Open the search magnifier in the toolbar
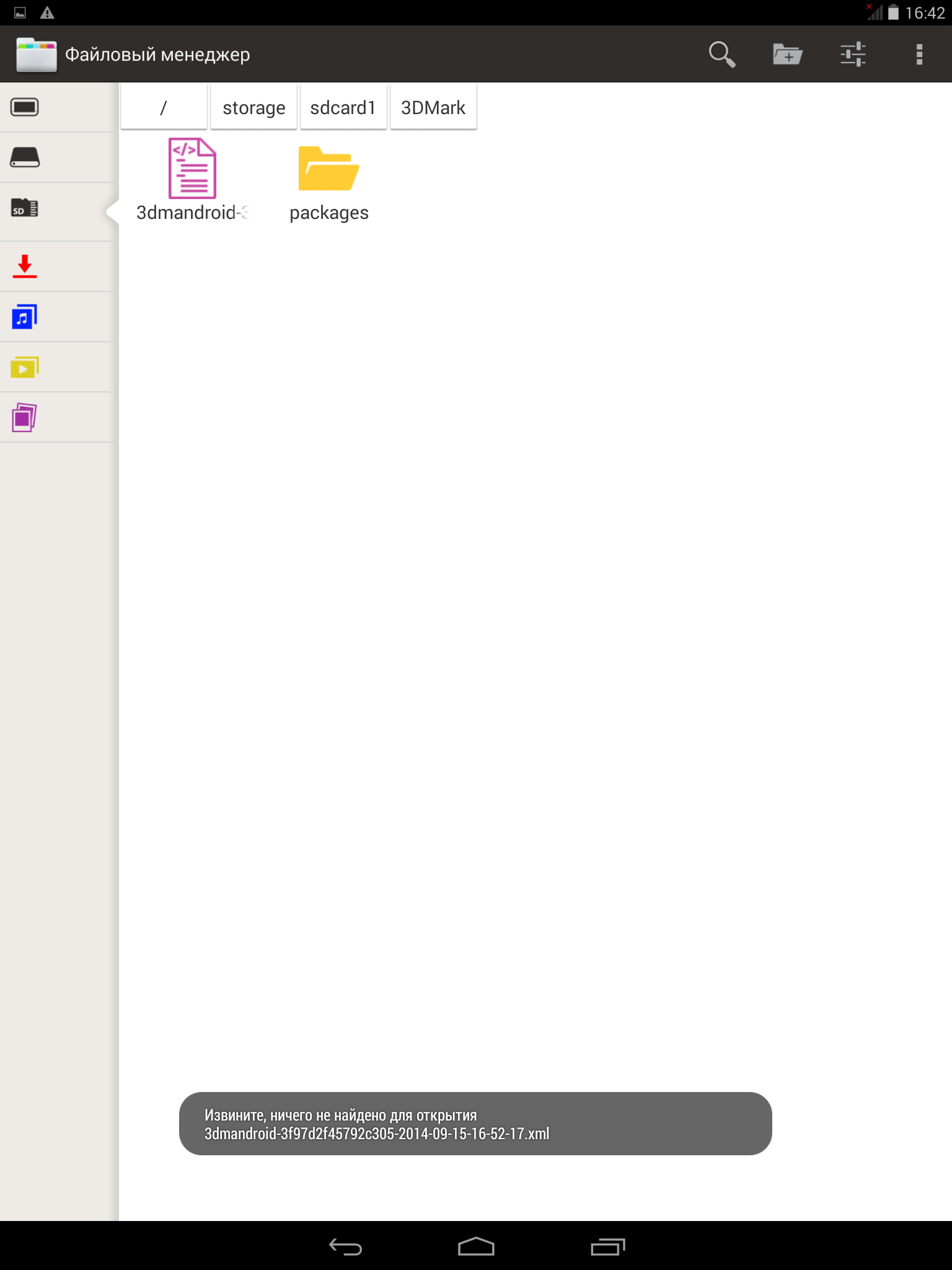The height and width of the screenshot is (1270, 952). (722, 55)
